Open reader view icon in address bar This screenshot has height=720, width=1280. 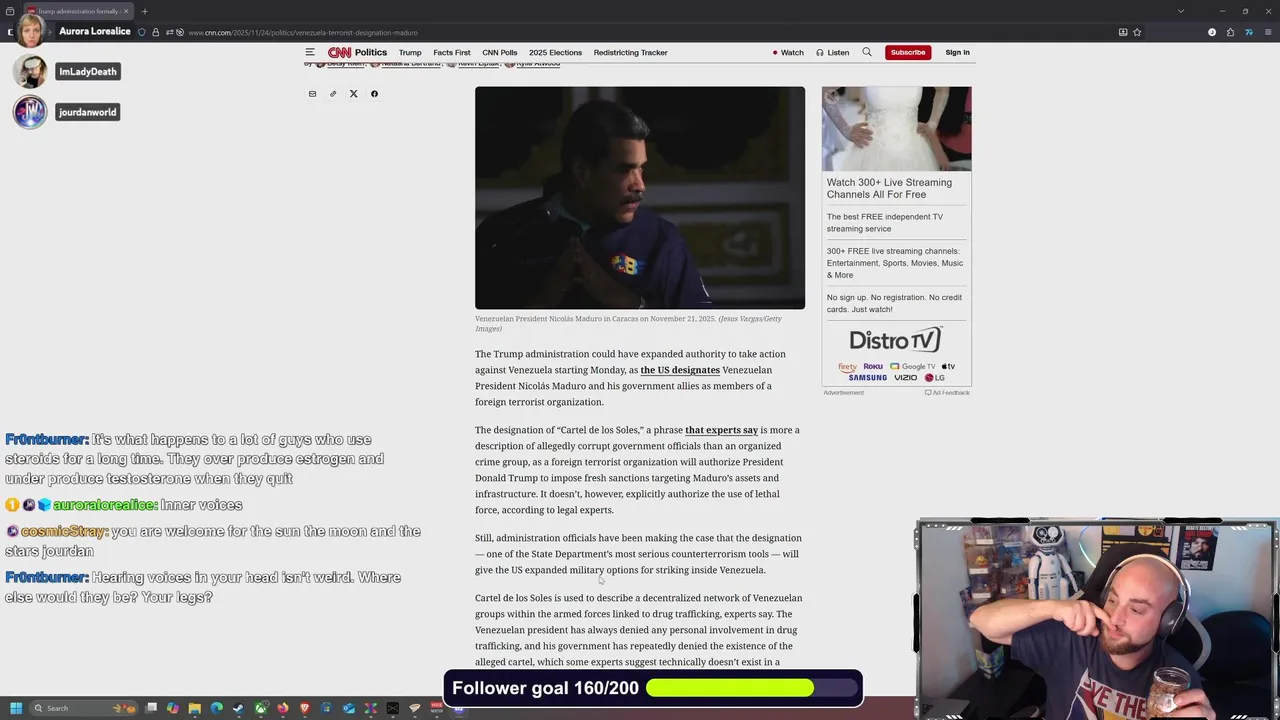tap(1123, 32)
